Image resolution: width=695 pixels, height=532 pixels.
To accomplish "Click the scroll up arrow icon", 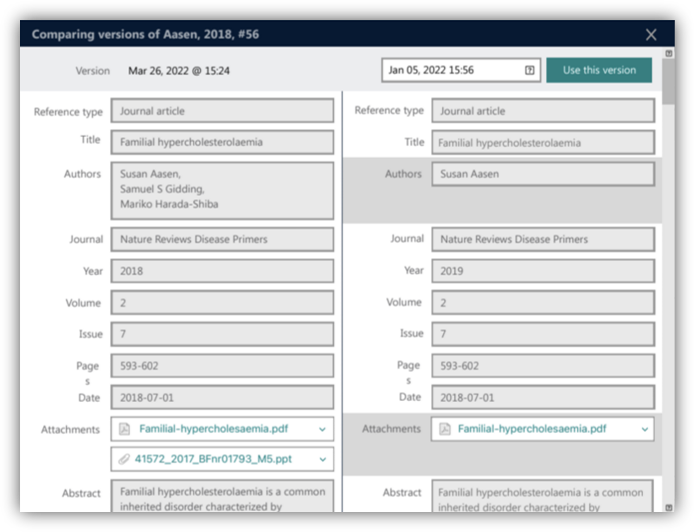I will click(669, 53).
